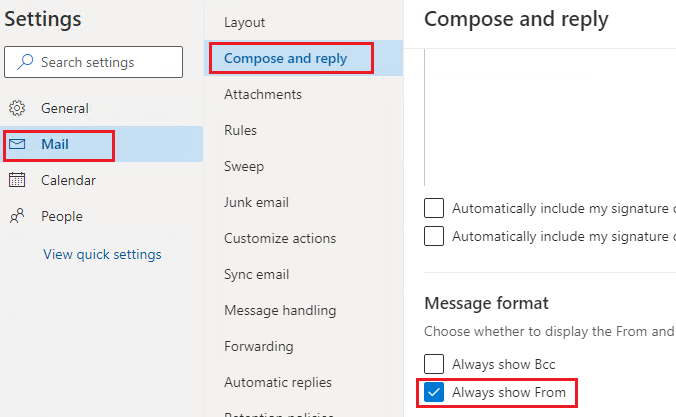Open Sweep settings
The width and height of the screenshot is (676, 417).
[x=244, y=166]
